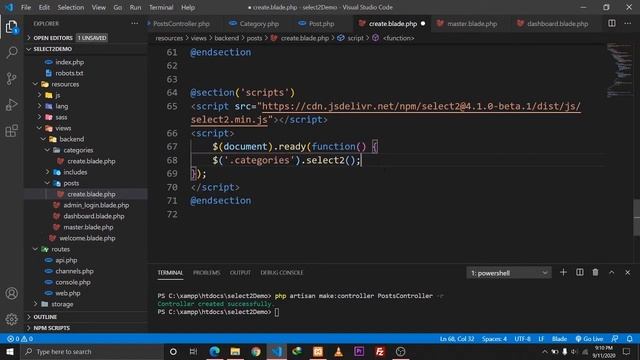Click Windows taskbar search box

click(92, 351)
